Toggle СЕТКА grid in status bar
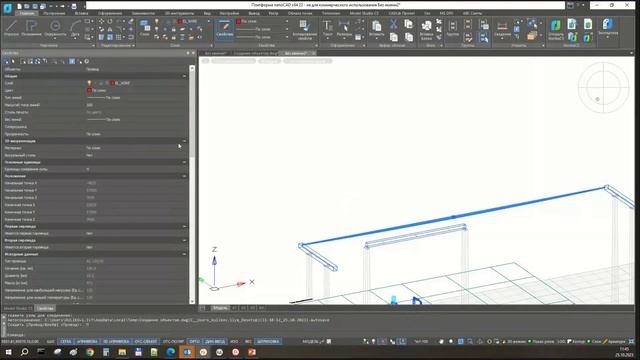The width and height of the screenshot is (640, 360). click(66, 341)
